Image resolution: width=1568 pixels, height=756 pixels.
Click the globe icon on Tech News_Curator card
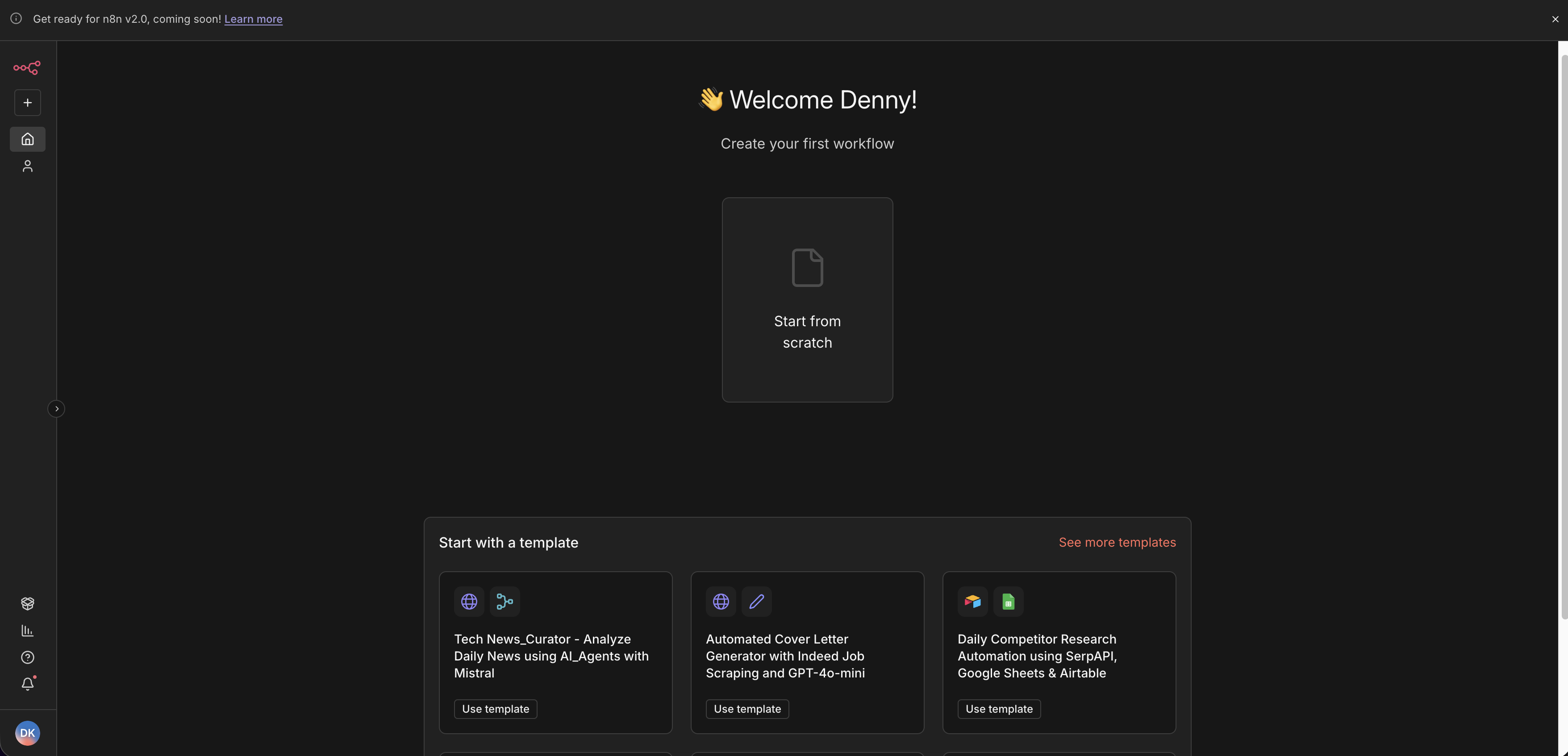469,601
